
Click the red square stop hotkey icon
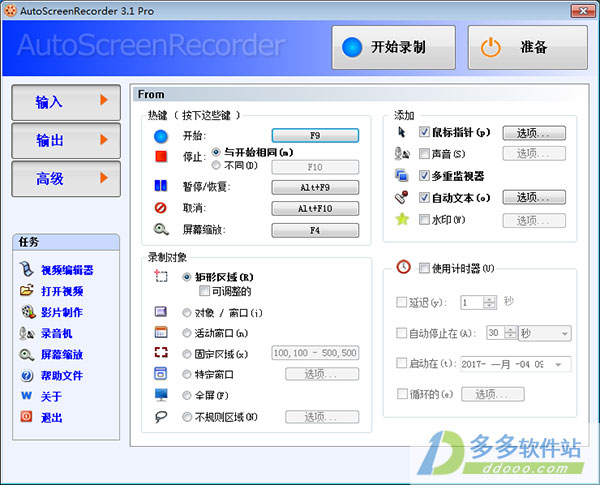coord(161,156)
